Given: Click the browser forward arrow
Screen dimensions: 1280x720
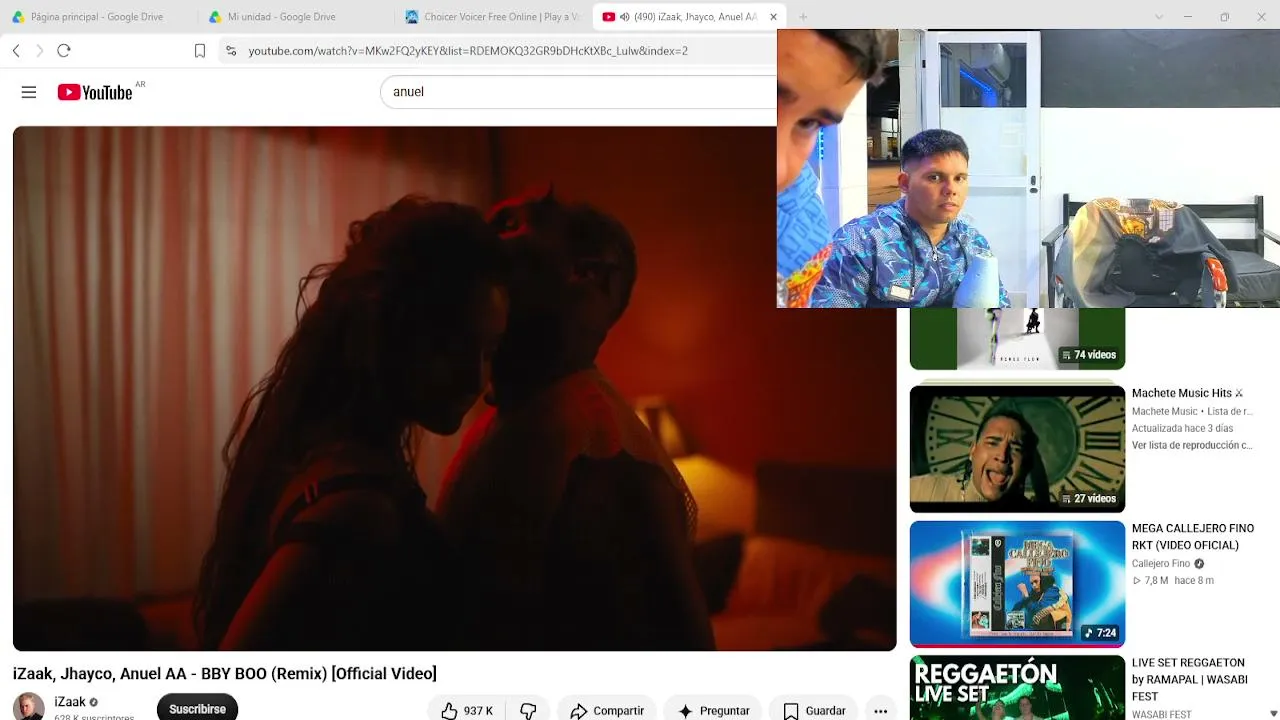Looking at the screenshot, I should (x=40, y=51).
